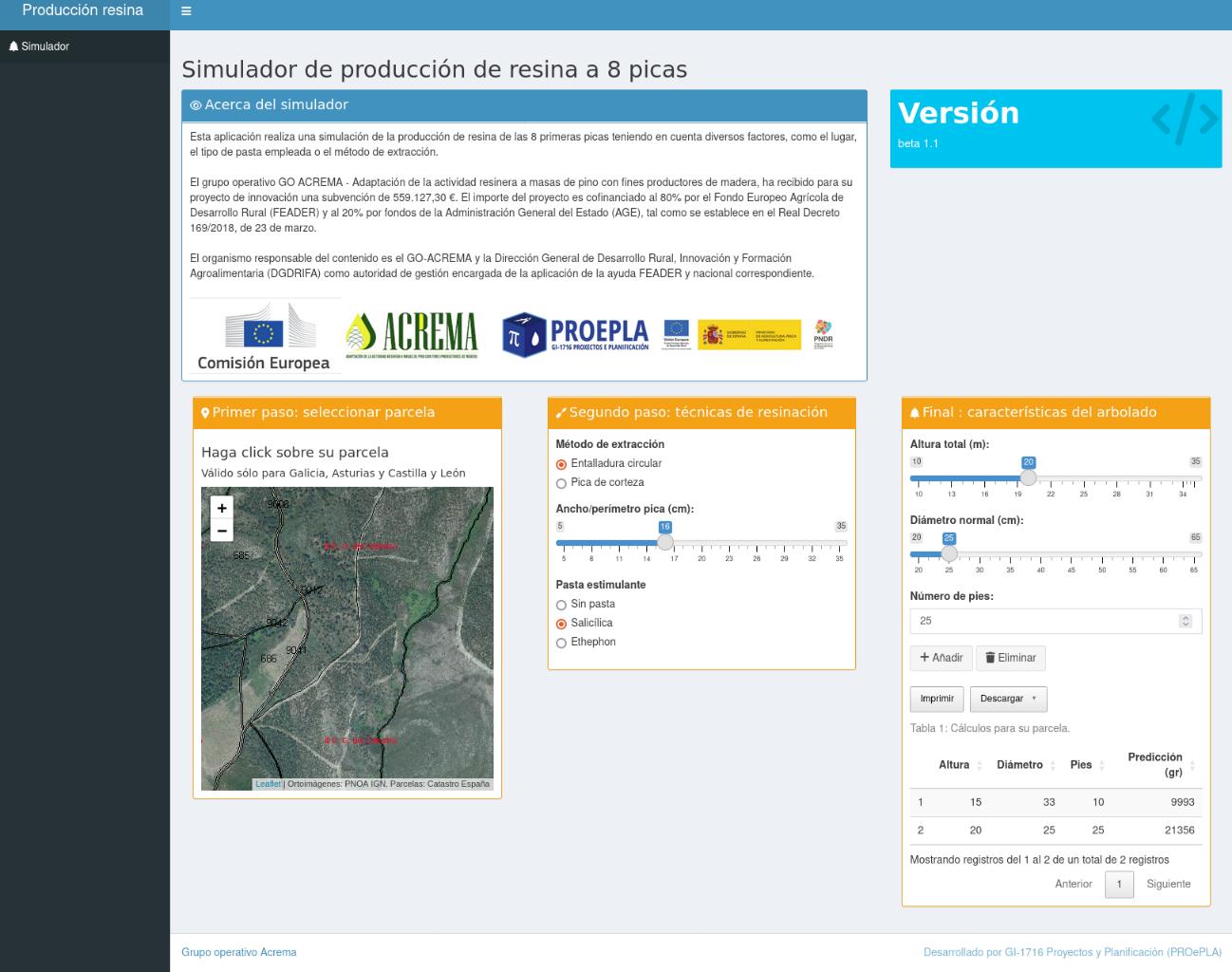The width and height of the screenshot is (1232, 972).
Task: Click the Número de pies spinner arrows
Action: pos(1185,621)
